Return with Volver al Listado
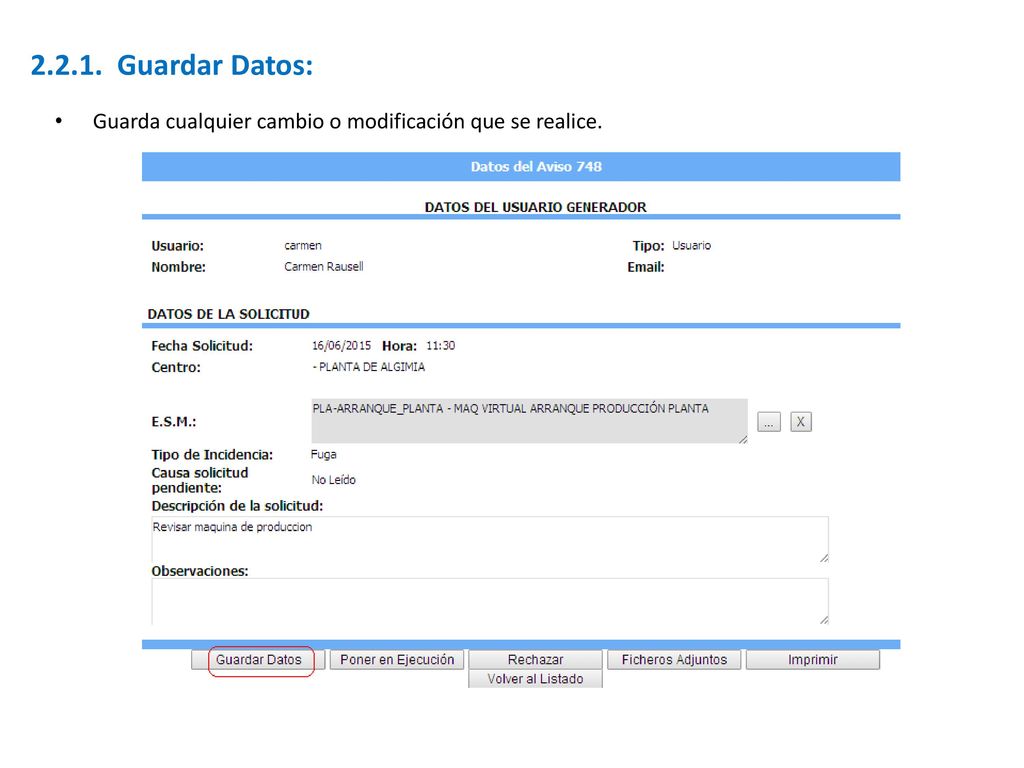 536,679
